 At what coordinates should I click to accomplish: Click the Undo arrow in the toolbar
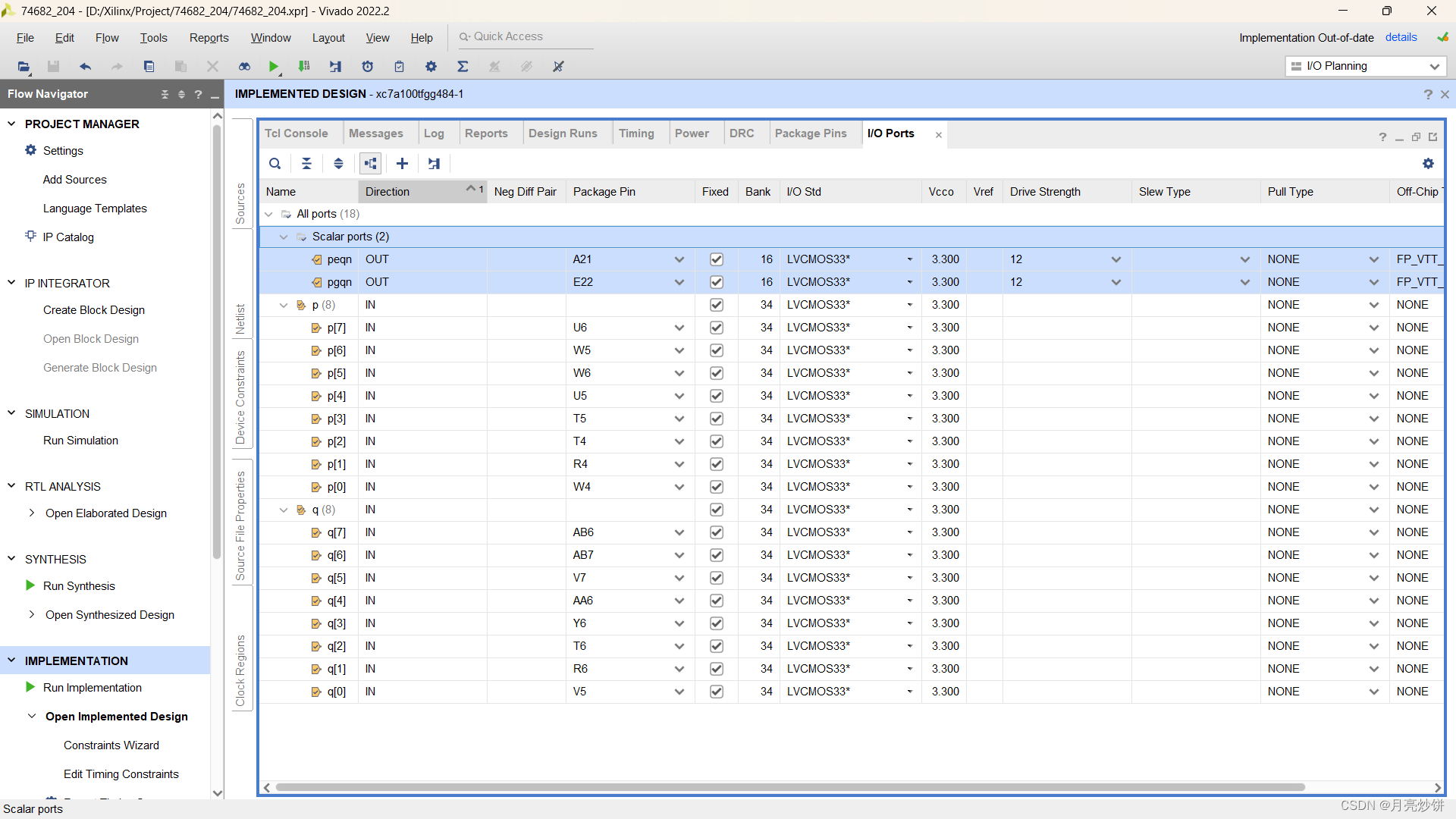pyautogui.click(x=85, y=67)
